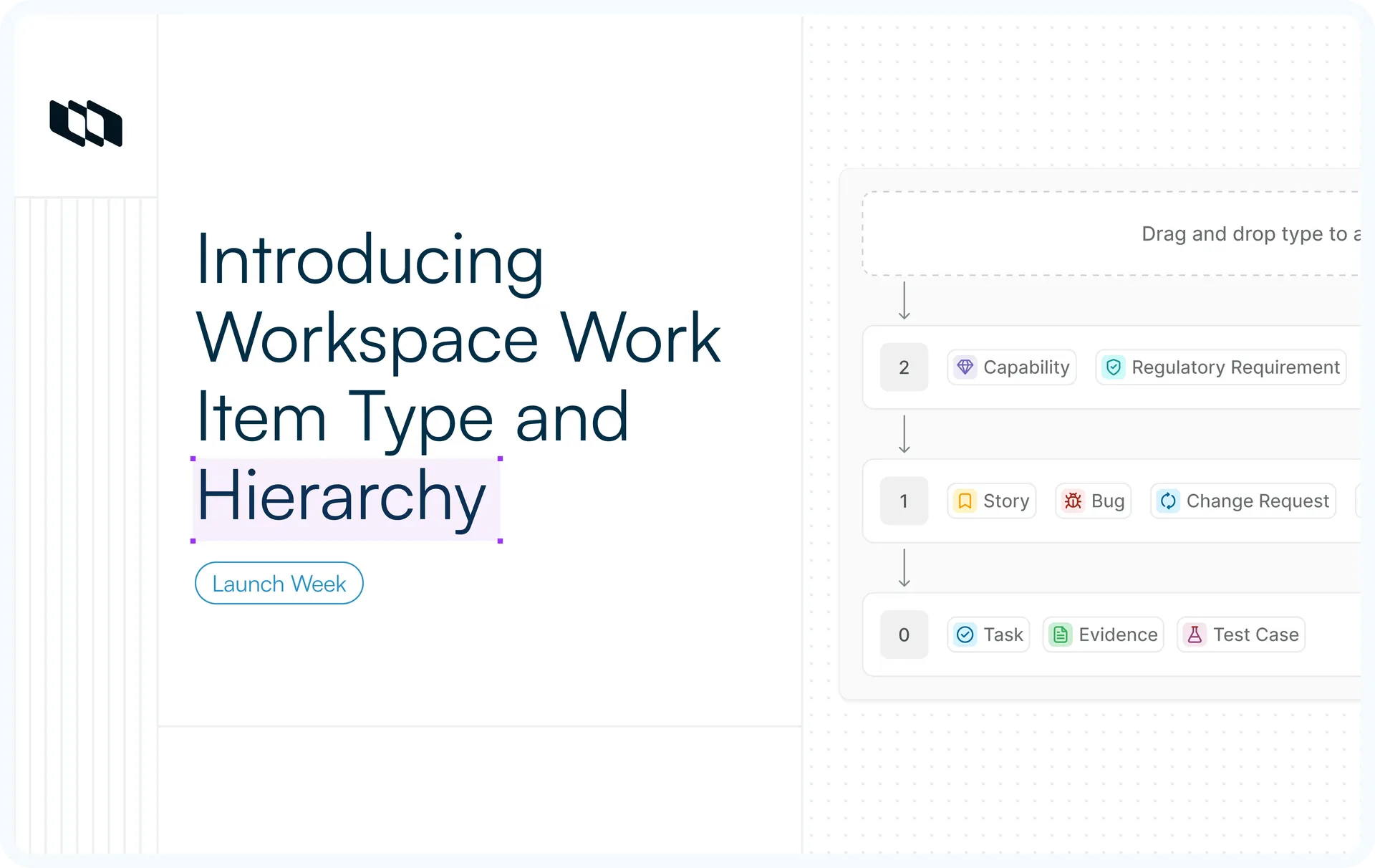The width and height of the screenshot is (1375, 868).
Task: Click the Test Case flask icon
Action: click(1195, 635)
